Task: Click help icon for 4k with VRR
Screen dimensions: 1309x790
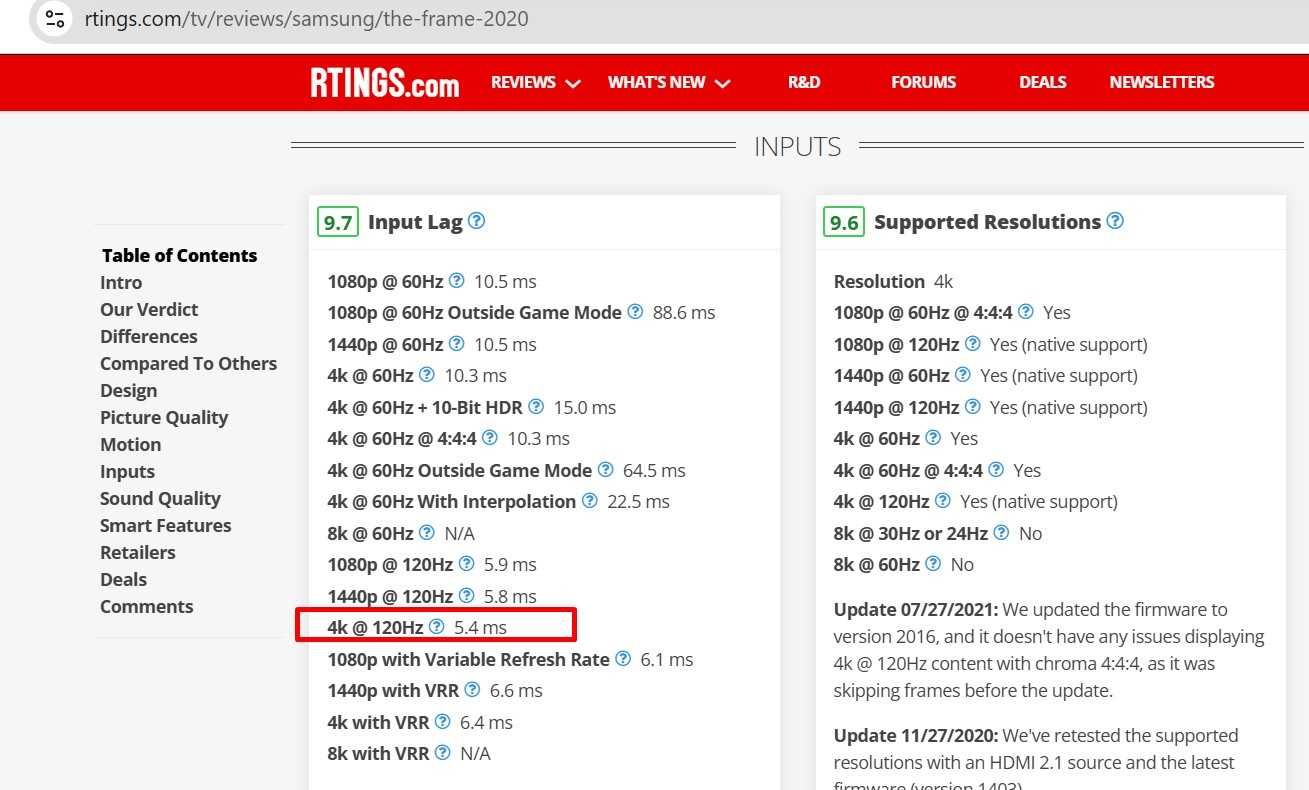Action: tap(442, 722)
